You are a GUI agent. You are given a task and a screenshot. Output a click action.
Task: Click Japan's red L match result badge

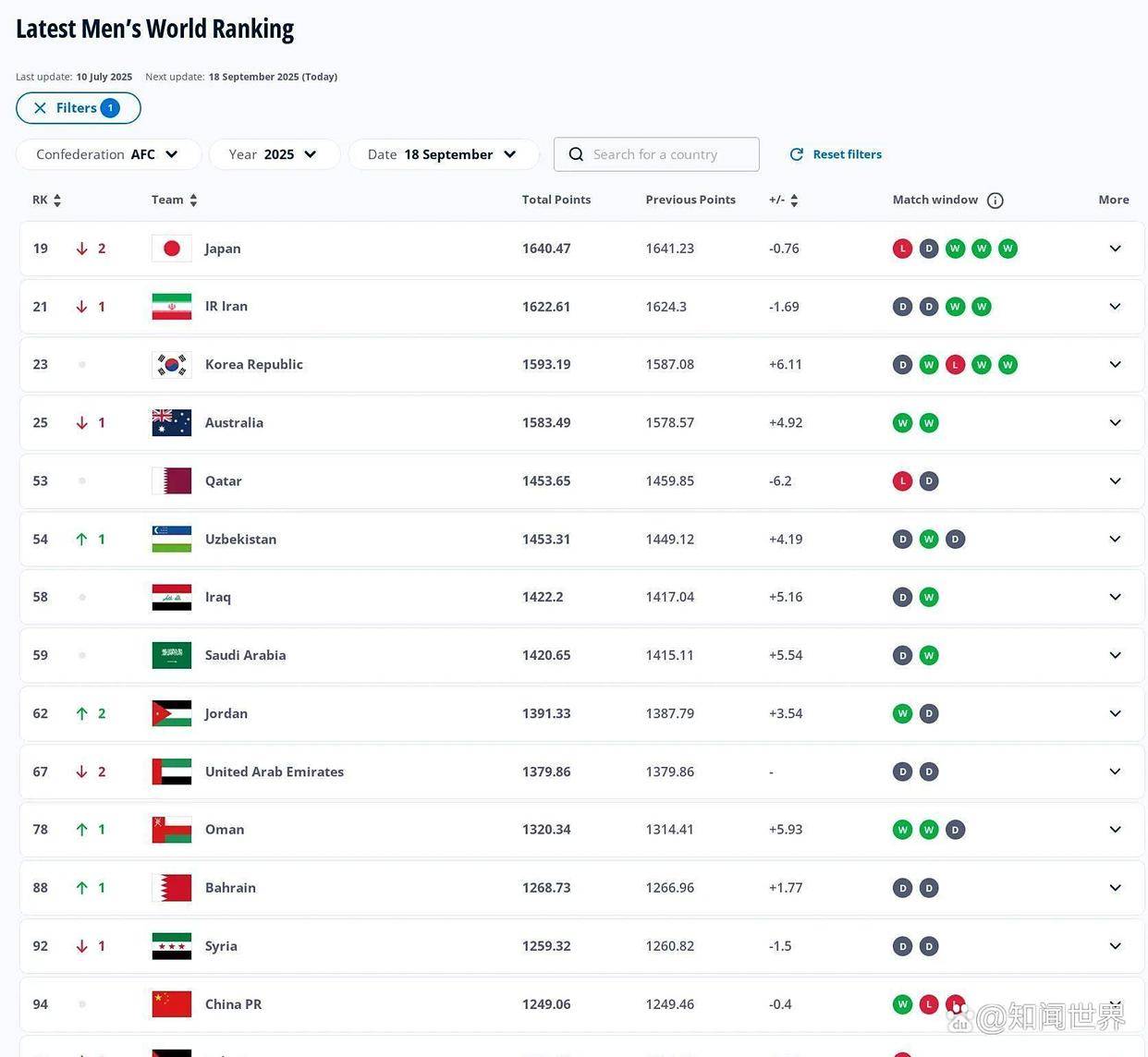tap(902, 249)
